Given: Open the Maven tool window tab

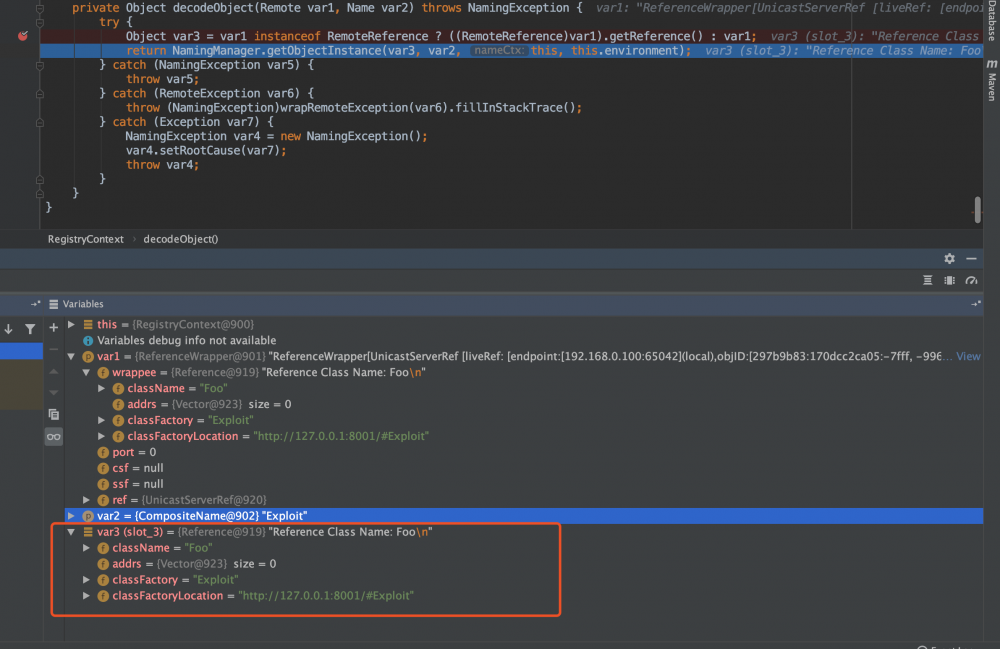Looking at the screenshot, I should pos(992,80).
